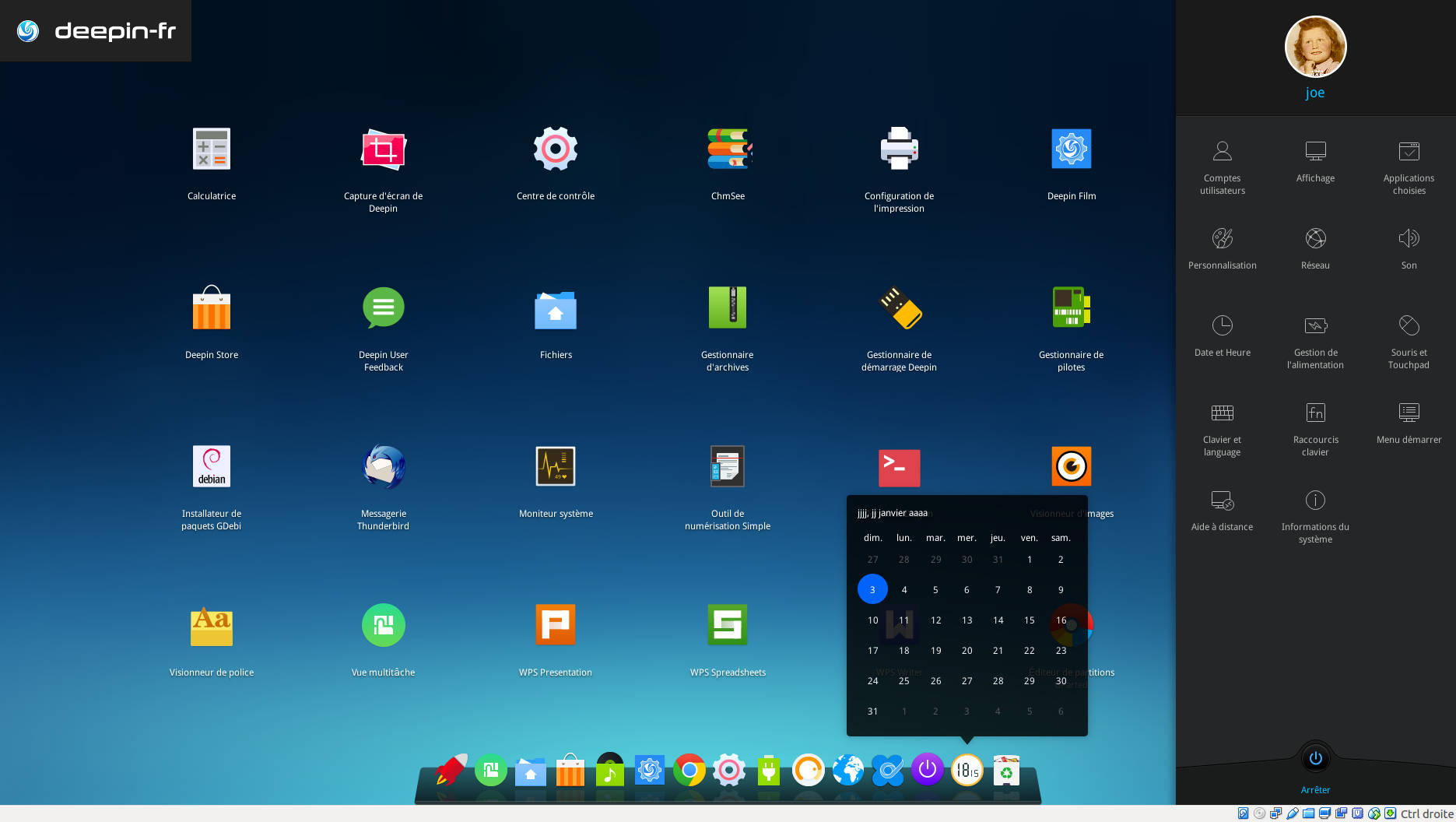The image size is (1456, 822).
Task: Launch WPS Spreadsheets
Action: coord(728,625)
